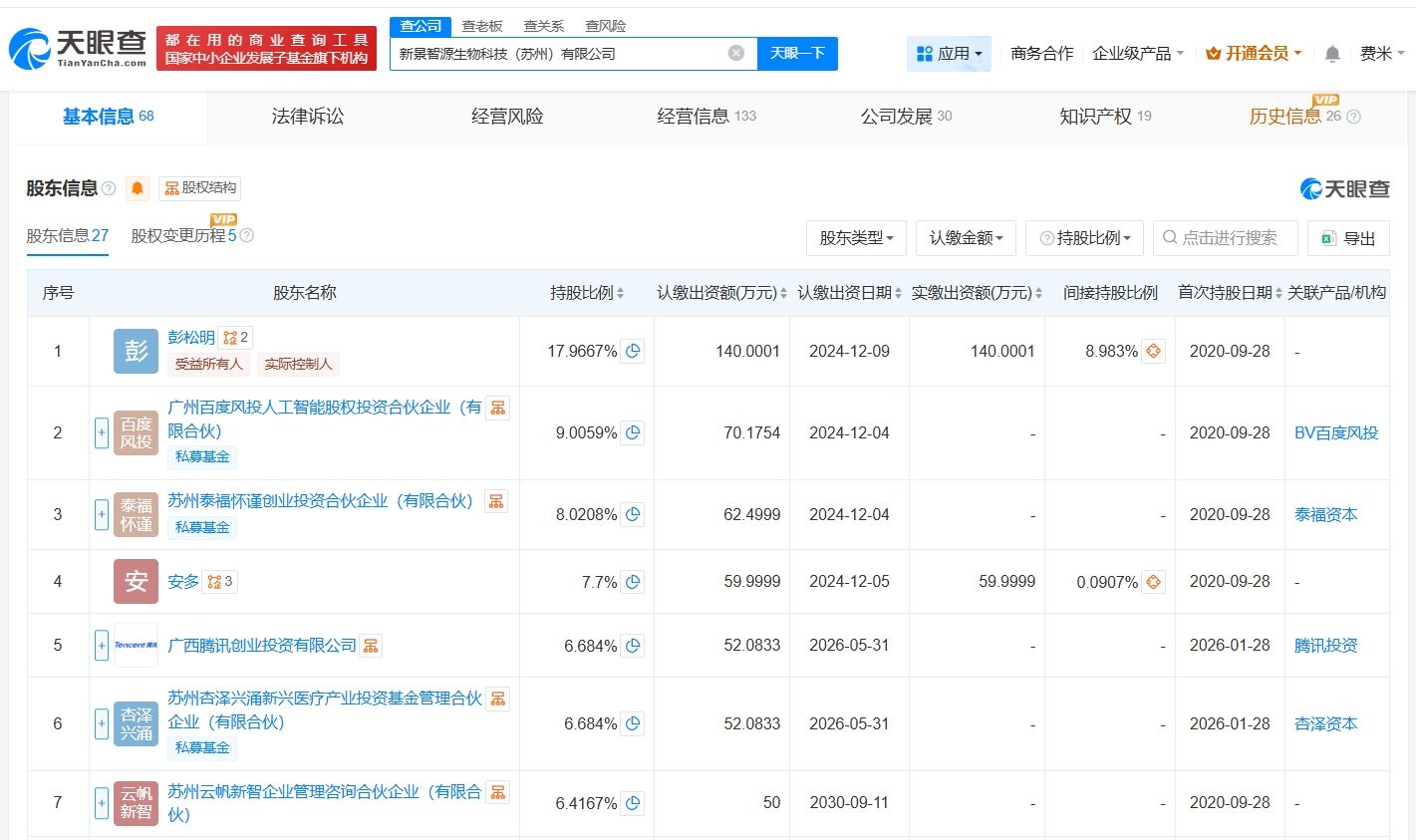Switch to the 法律诉讼 tab

coord(307,117)
